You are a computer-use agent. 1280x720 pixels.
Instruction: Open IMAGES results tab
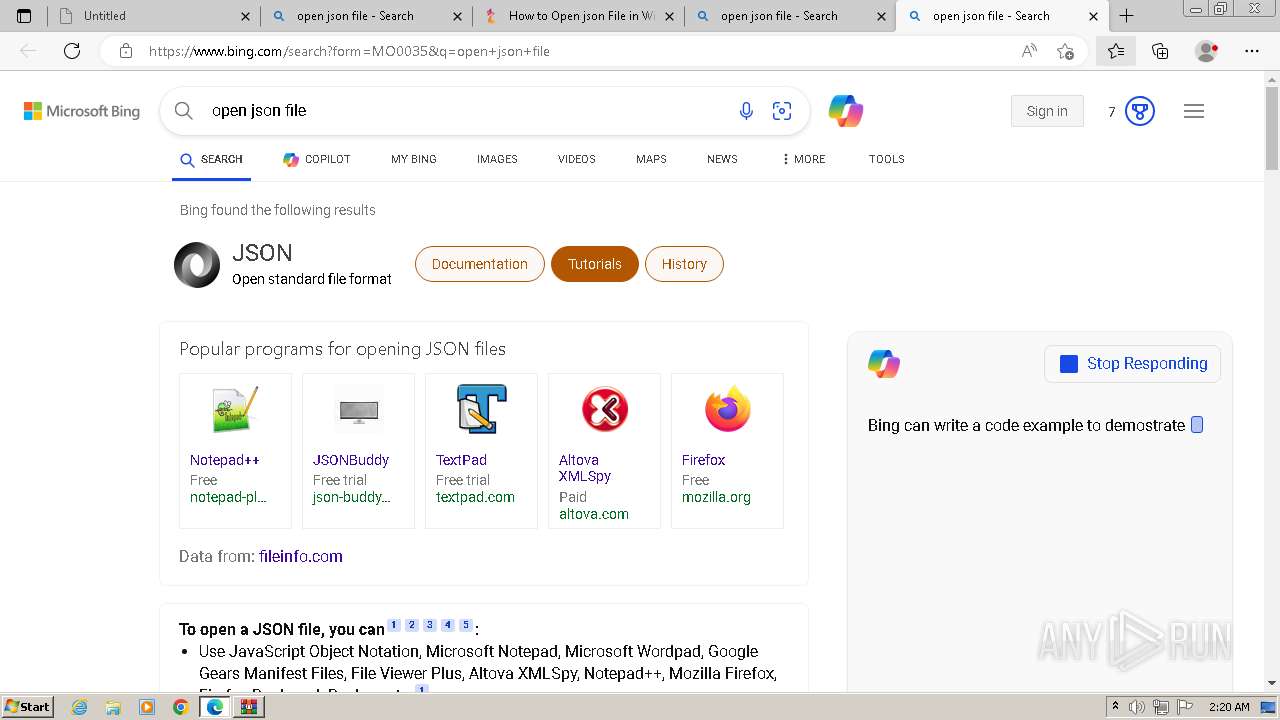[497, 159]
